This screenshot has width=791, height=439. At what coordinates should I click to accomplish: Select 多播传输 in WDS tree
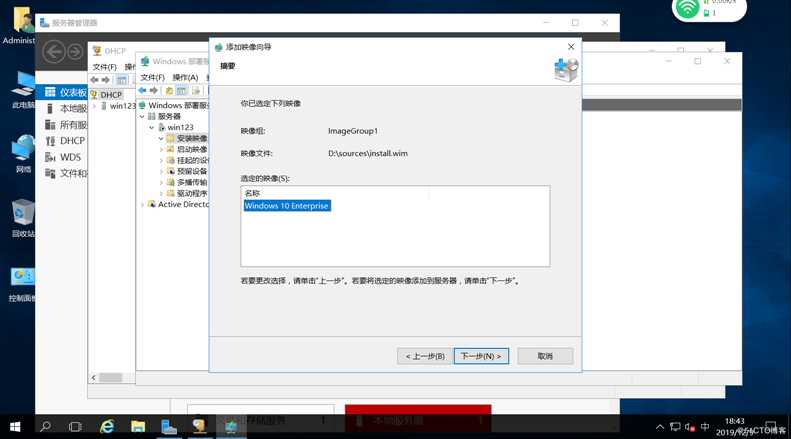pyautogui.click(x=192, y=182)
